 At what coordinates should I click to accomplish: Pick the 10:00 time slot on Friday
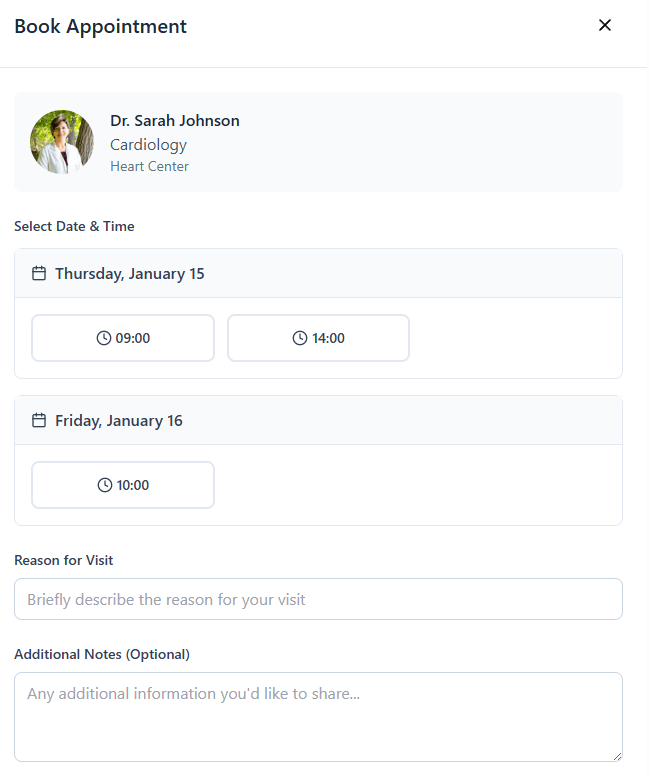(x=123, y=485)
